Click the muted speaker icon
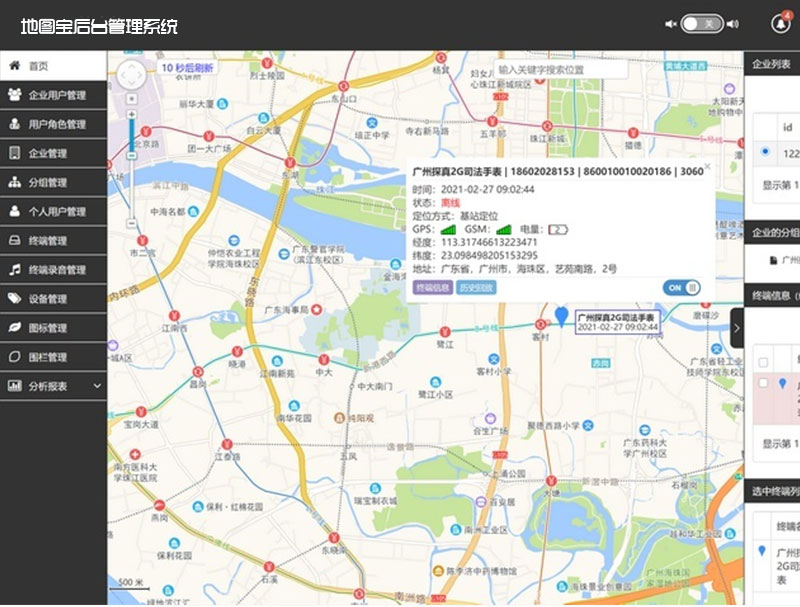800x607 pixels. (x=670, y=24)
